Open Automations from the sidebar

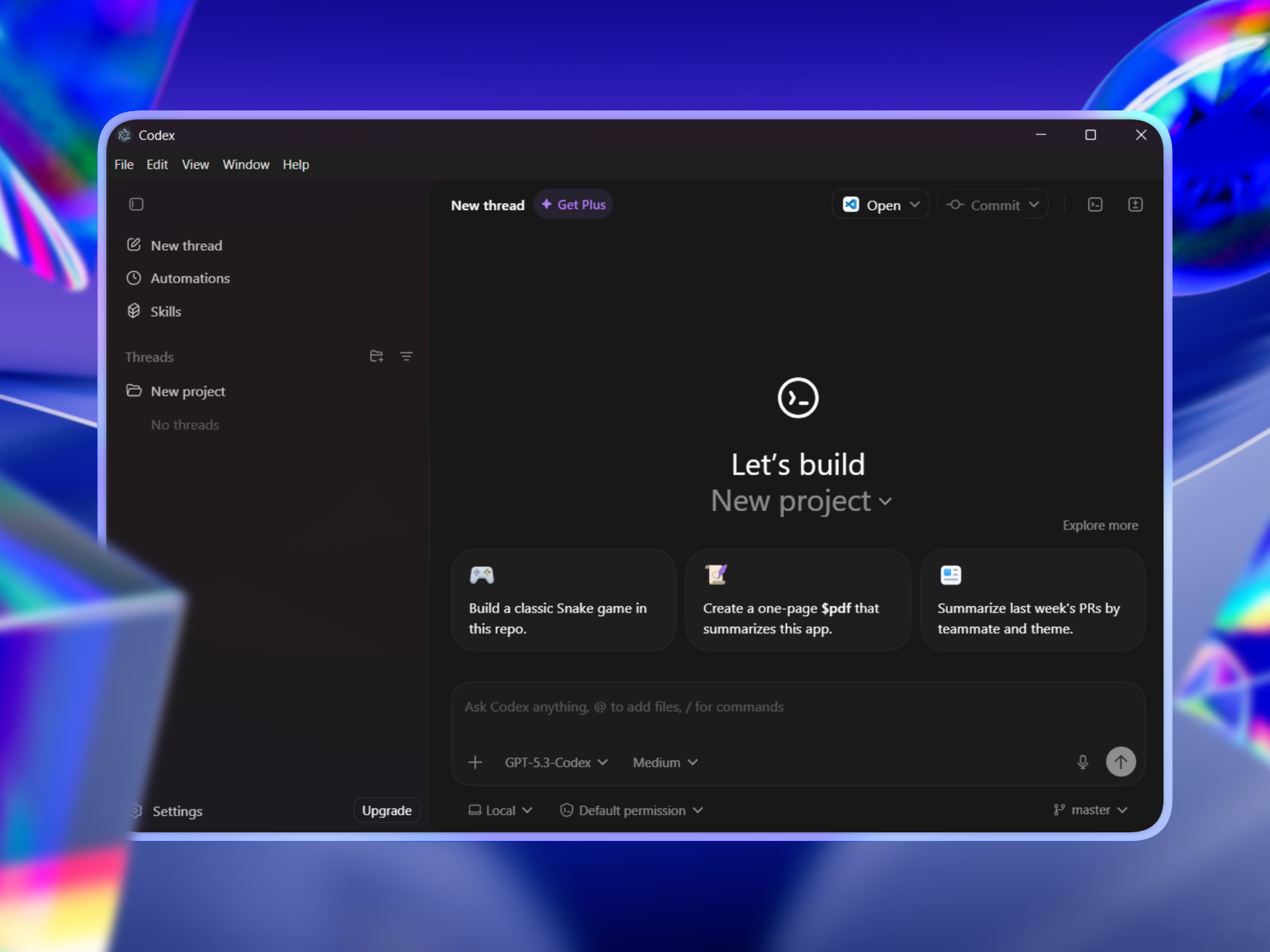coord(189,278)
